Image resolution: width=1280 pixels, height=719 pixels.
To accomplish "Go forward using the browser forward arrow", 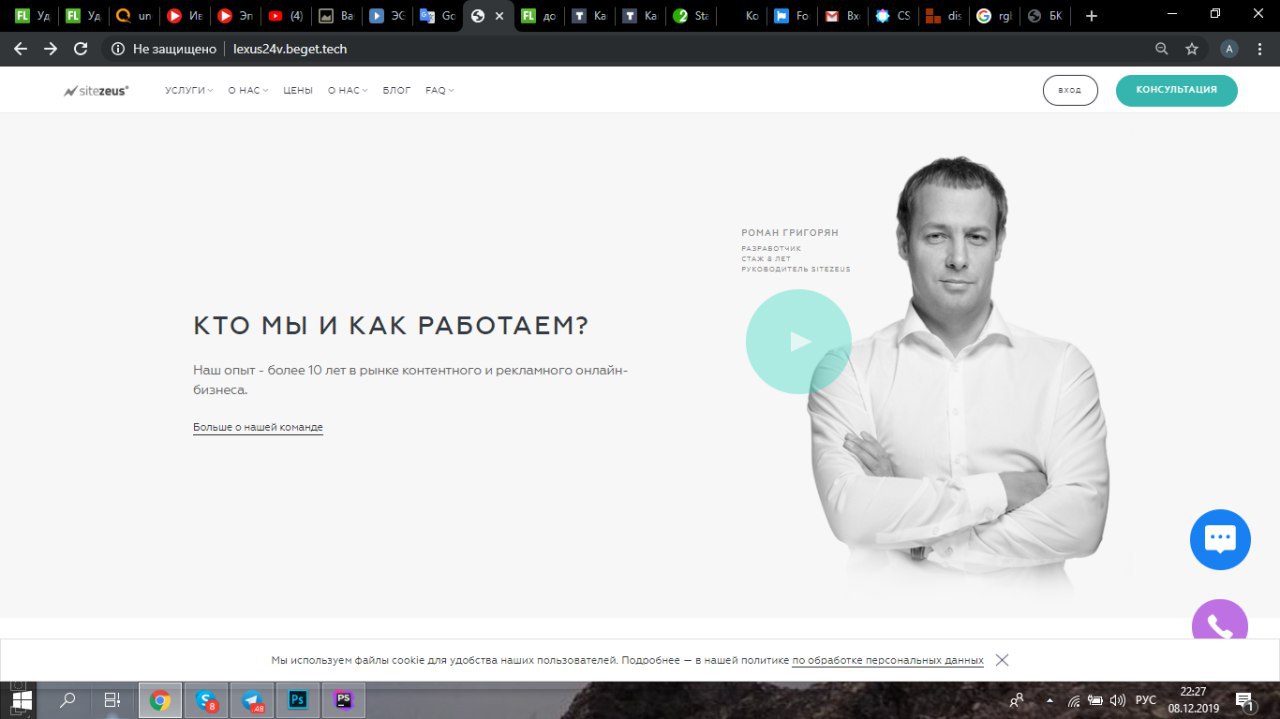I will (x=50, y=48).
